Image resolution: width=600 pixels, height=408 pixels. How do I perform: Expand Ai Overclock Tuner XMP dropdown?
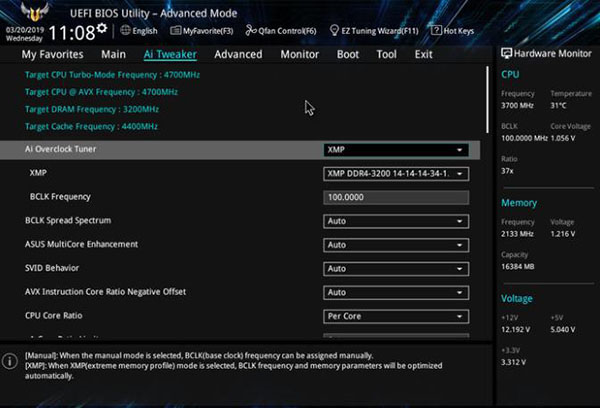[x=396, y=150]
